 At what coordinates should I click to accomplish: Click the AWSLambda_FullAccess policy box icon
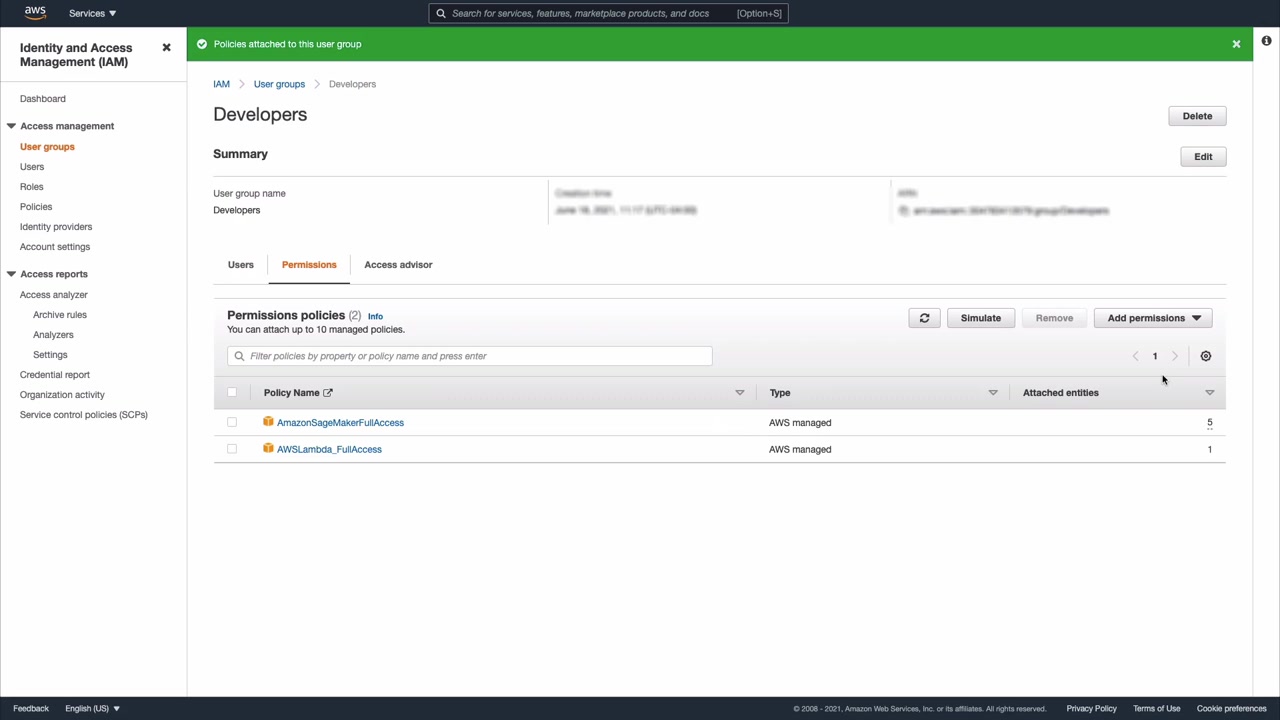pyautogui.click(x=268, y=449)
